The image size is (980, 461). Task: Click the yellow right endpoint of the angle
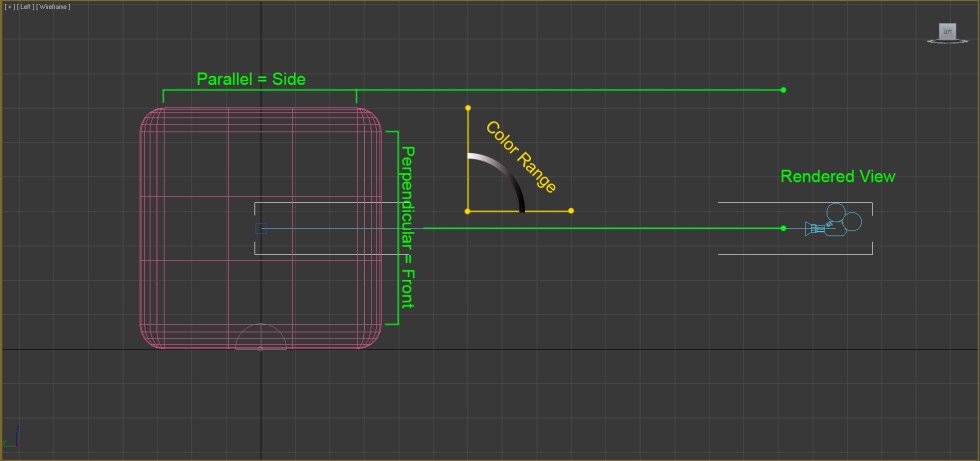(x=571, y=211)
